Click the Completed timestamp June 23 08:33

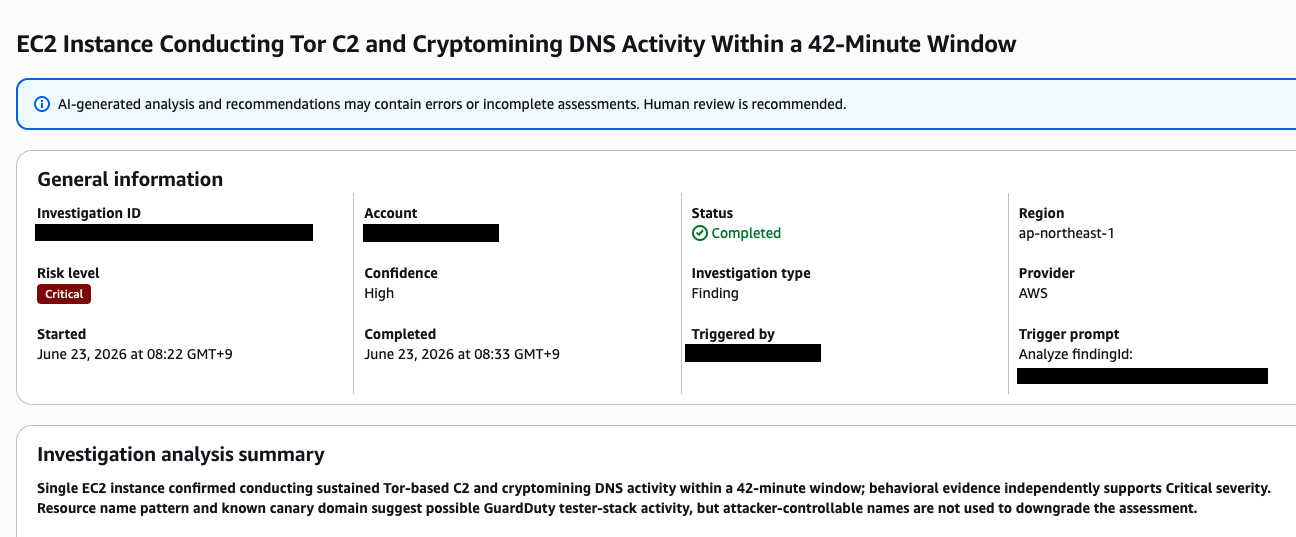click(462, 354)
